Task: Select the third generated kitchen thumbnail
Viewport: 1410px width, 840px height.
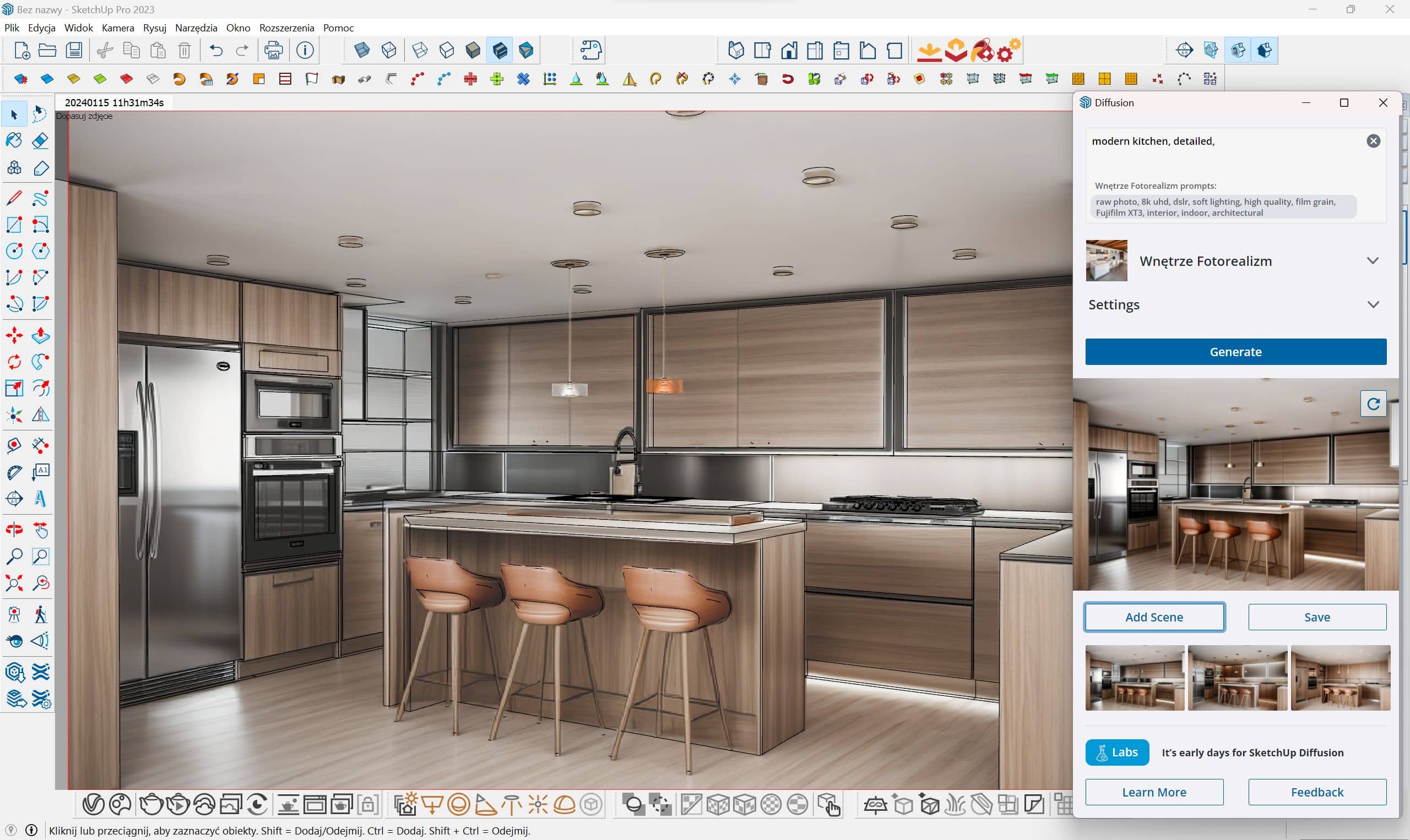Action: [1341, 678]
